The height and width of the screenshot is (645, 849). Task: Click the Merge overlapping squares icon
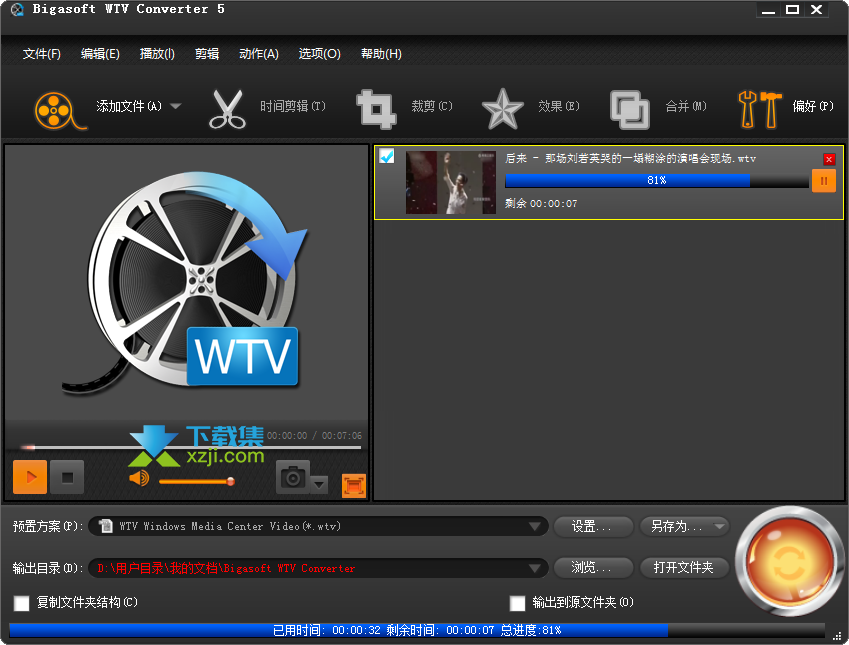pos(630,110)
